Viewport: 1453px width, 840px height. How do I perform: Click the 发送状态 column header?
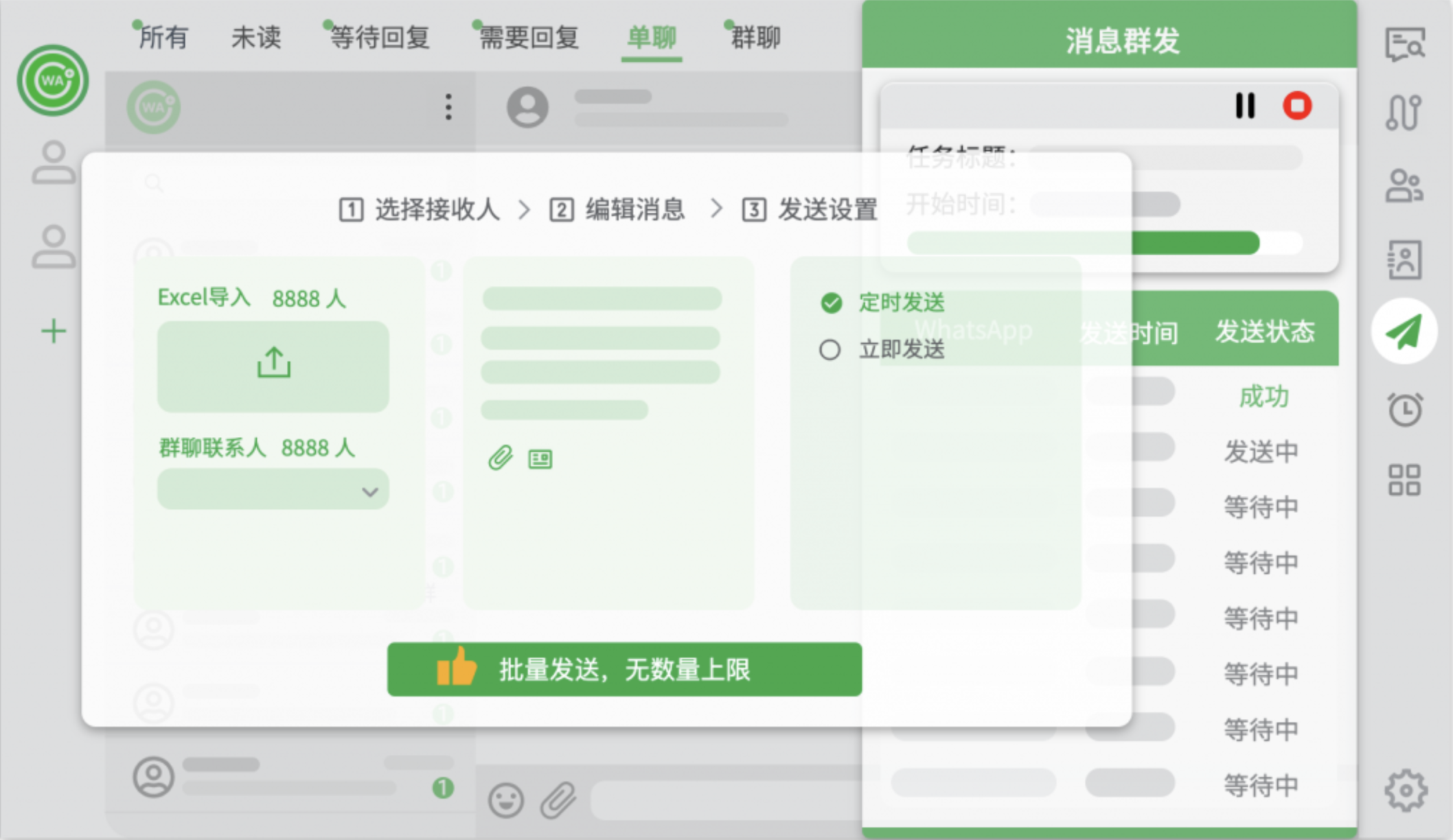[1265, 332]
